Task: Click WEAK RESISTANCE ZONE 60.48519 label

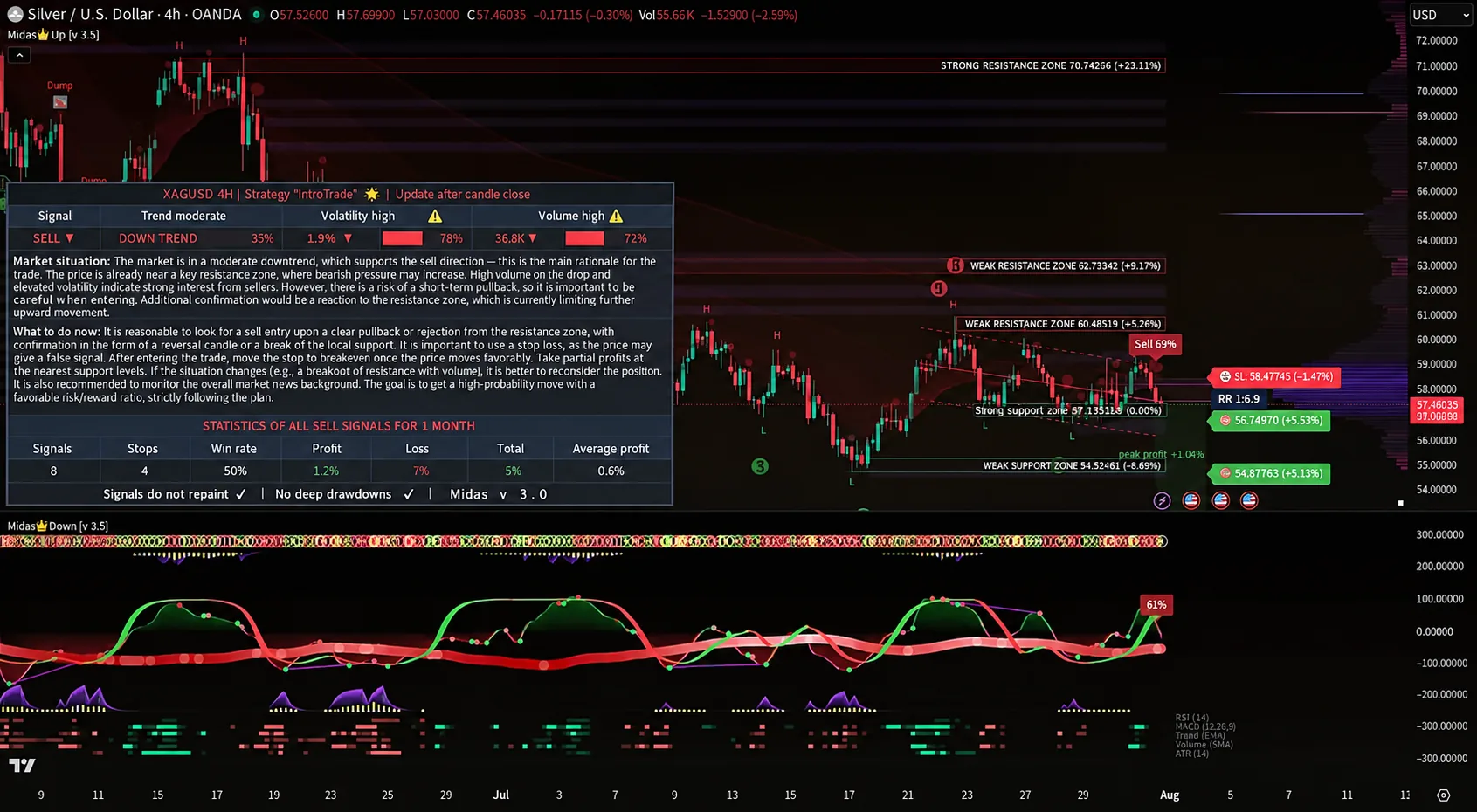Action: coord(1063,324)
